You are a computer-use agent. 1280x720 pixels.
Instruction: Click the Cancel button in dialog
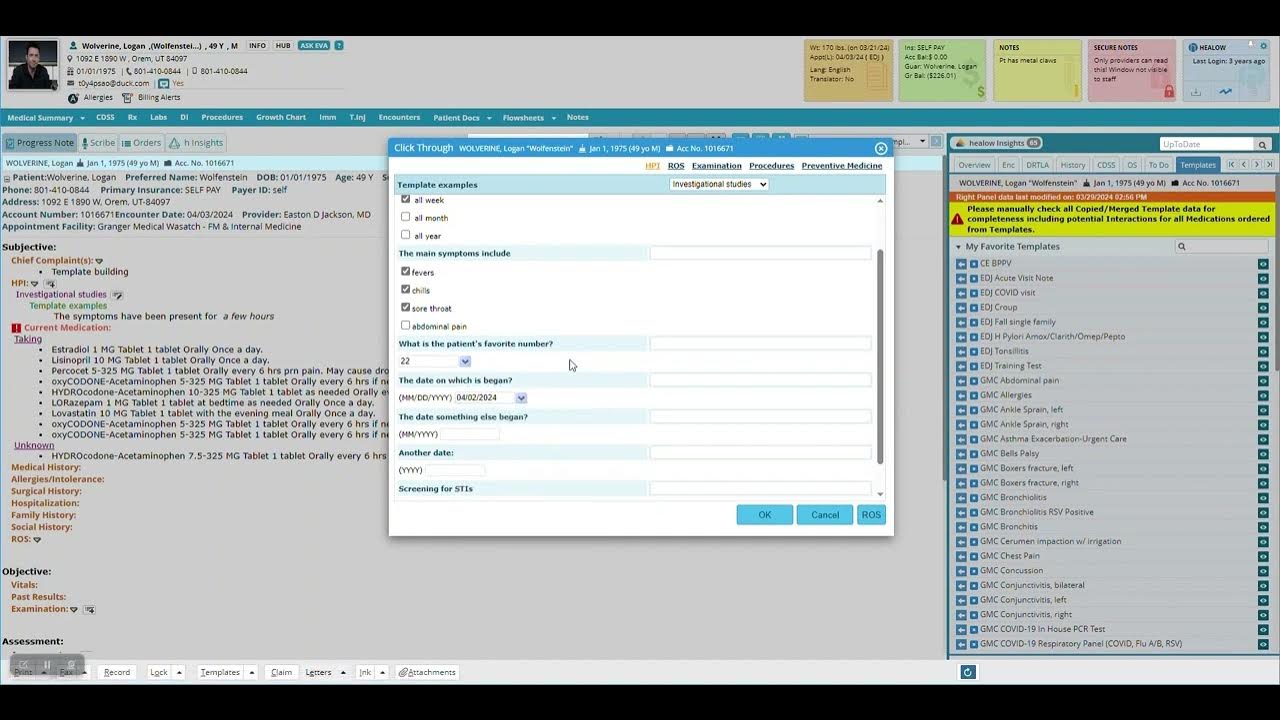(825, 515)
